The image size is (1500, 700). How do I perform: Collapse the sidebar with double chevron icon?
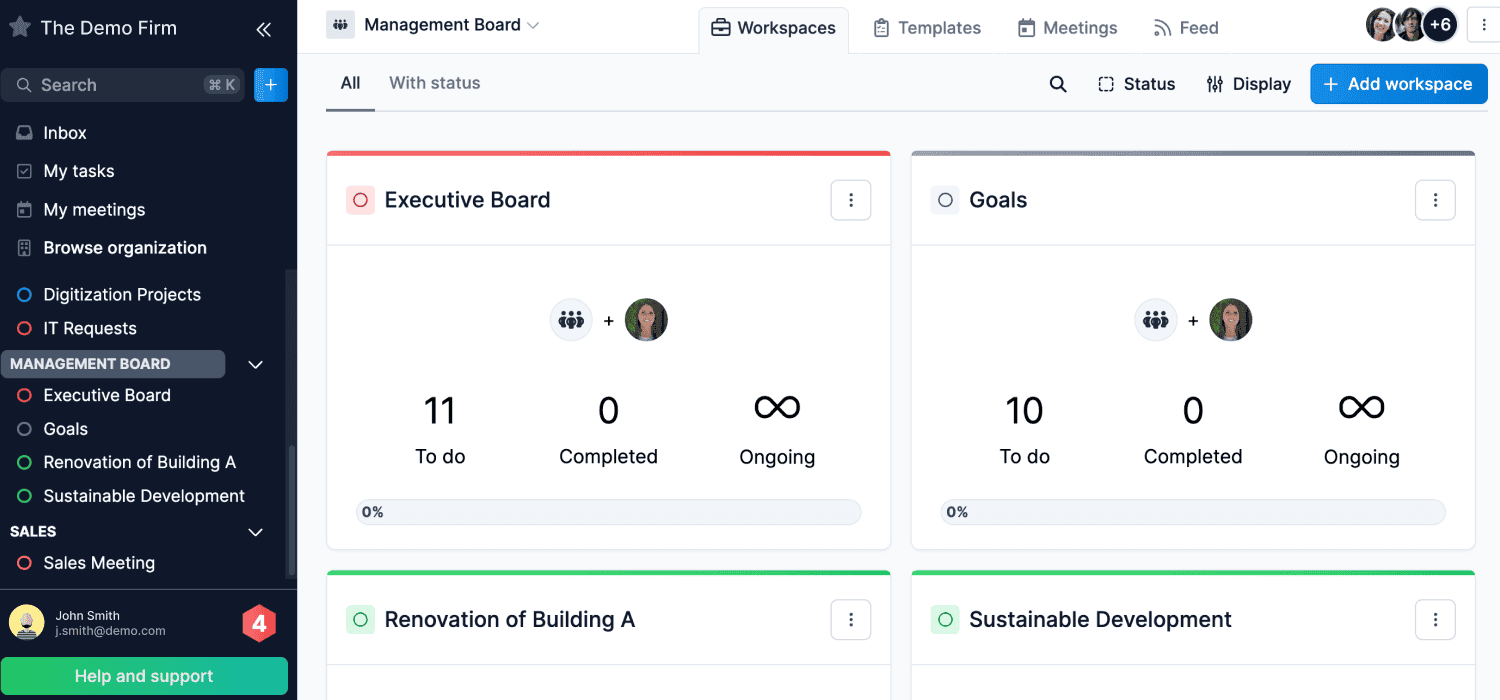point(264,29)
